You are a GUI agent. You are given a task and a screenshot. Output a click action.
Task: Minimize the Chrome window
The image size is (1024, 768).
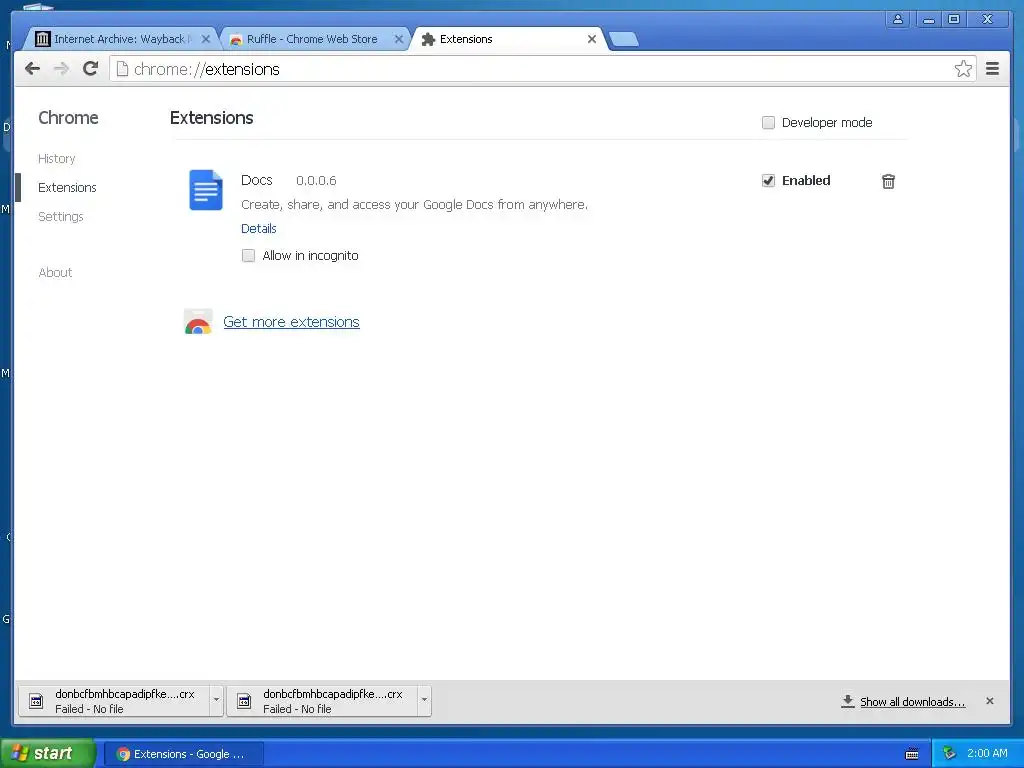[929, 19]
